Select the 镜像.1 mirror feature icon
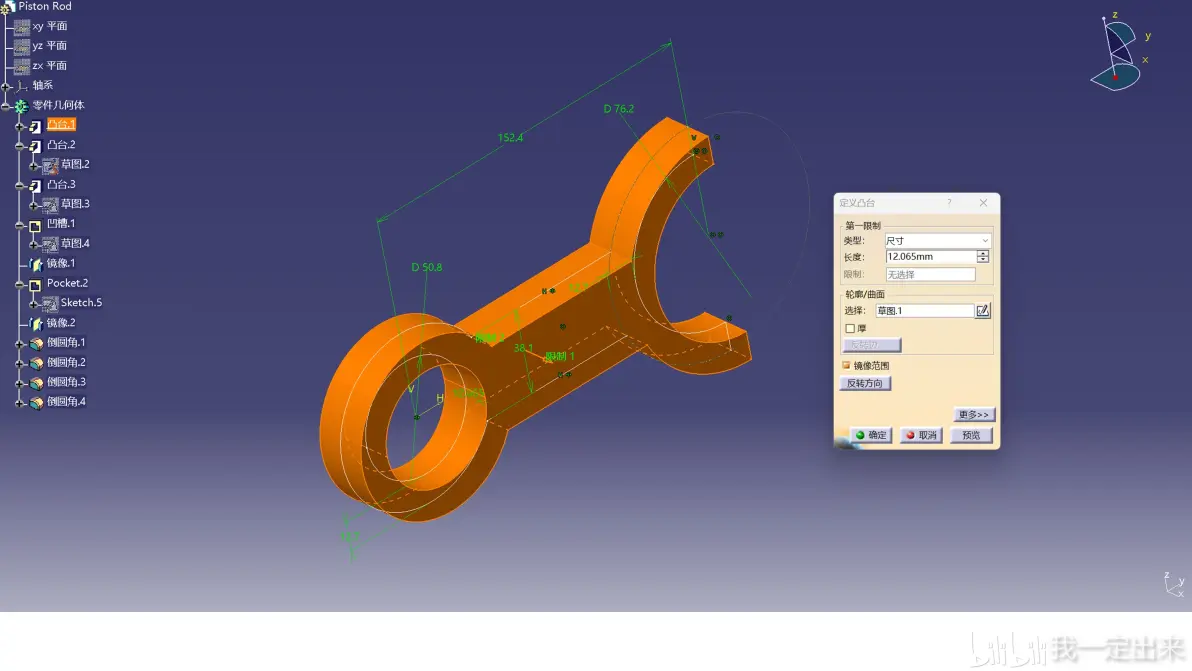 tap(36, 264)
